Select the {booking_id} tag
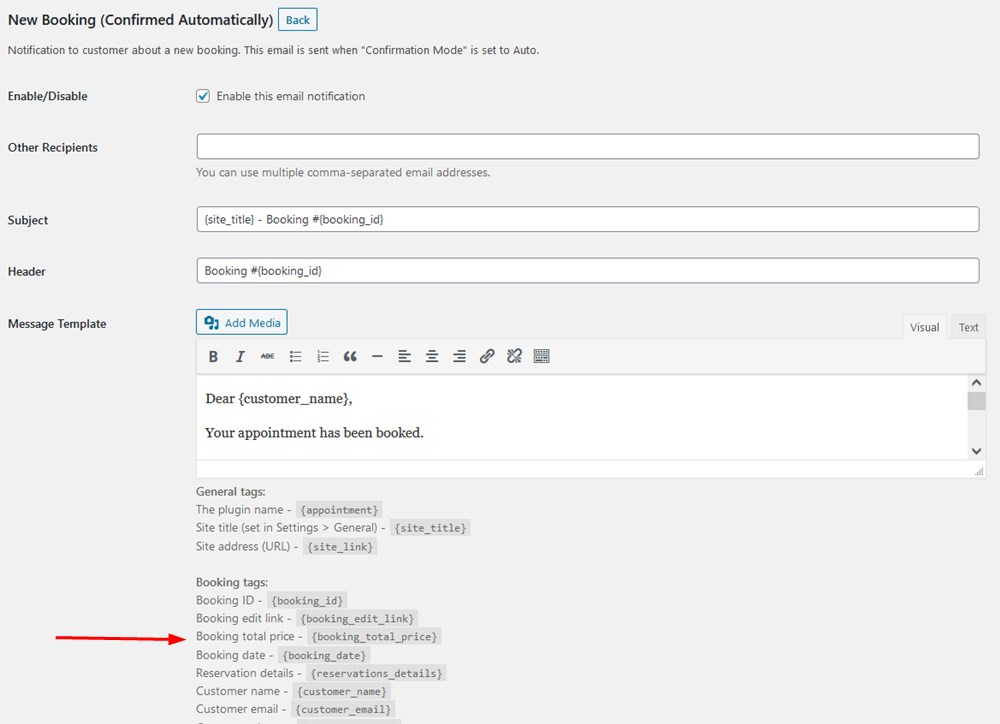The height and width of the screenshot is (724, 1000). tap(307, 600)
